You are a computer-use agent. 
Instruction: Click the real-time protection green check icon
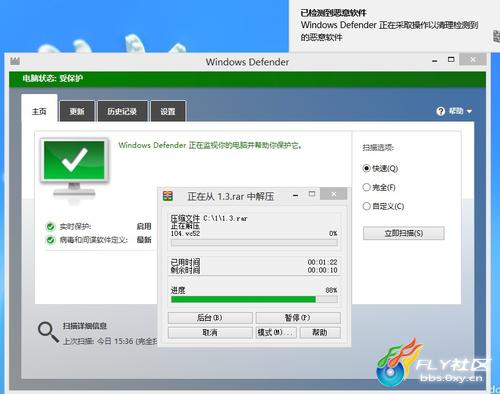click(x=50, y=227)
